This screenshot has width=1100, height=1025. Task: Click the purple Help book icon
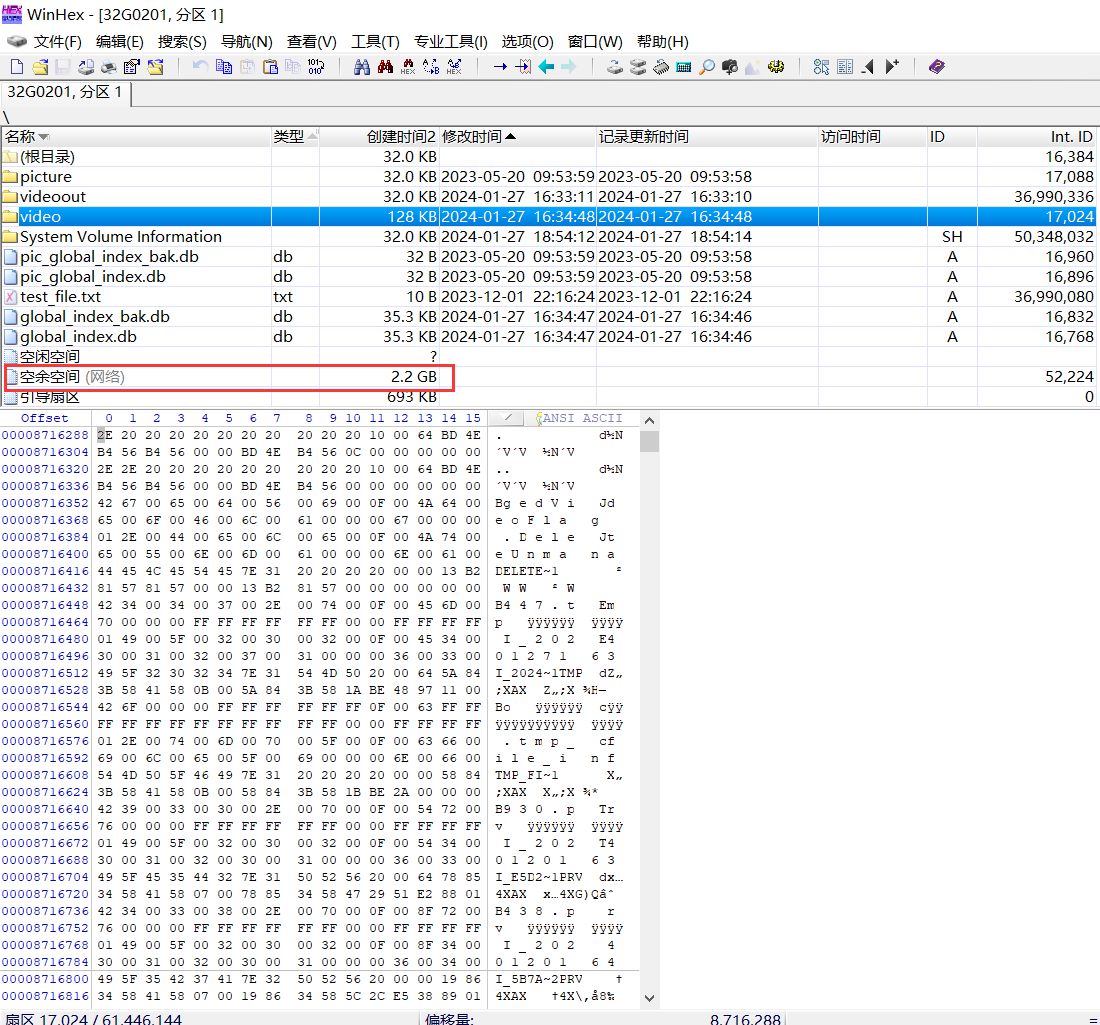(937, 67)
